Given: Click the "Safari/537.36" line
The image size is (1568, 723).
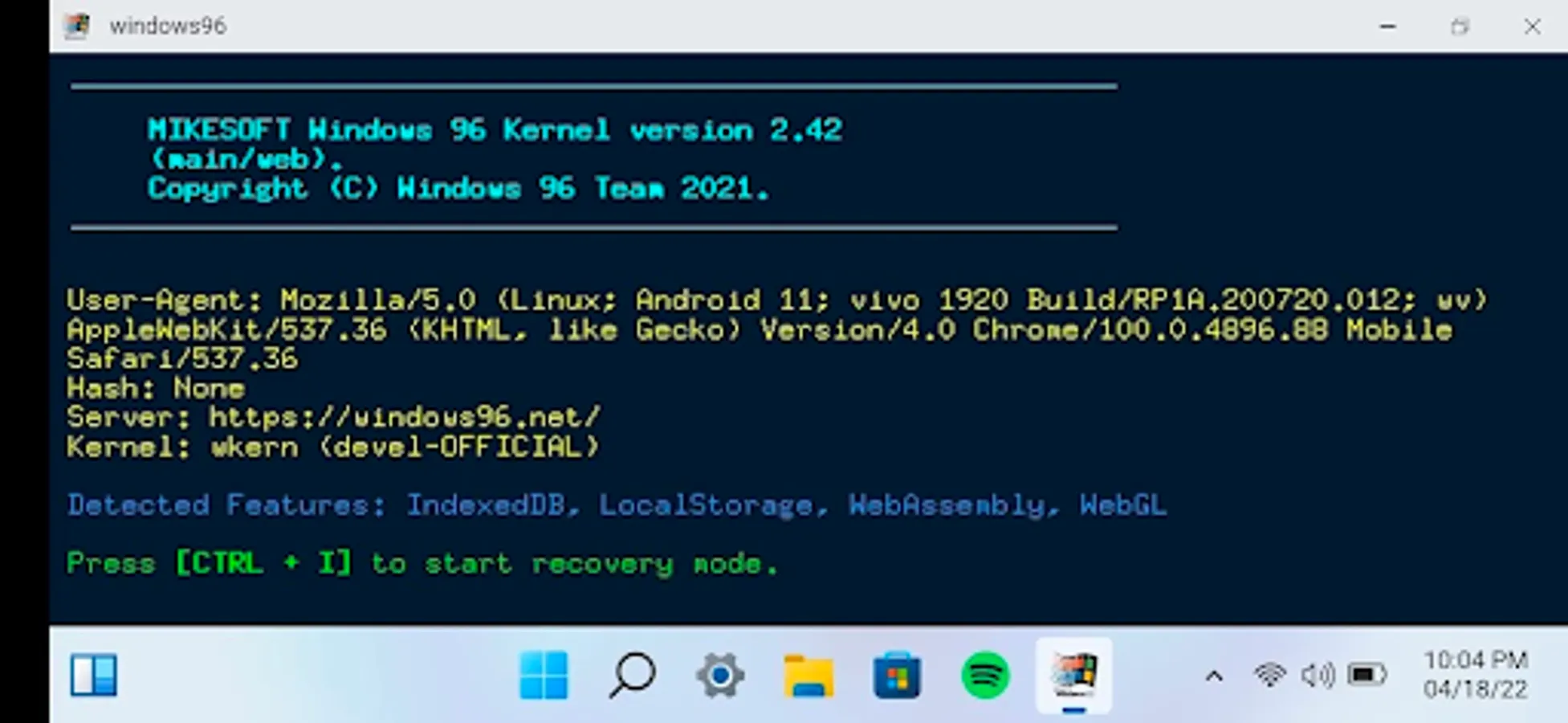Looking at the screenshot, I should coord(182,358).
